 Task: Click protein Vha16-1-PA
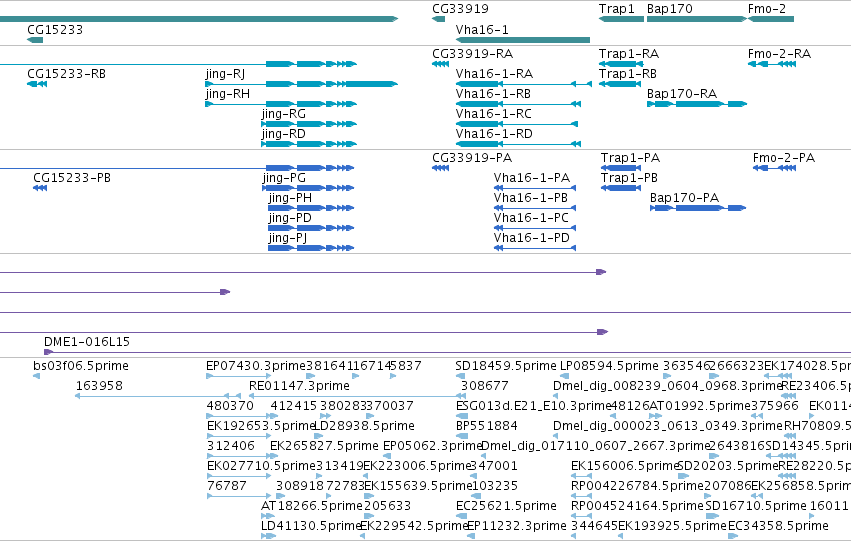point(535,188)
